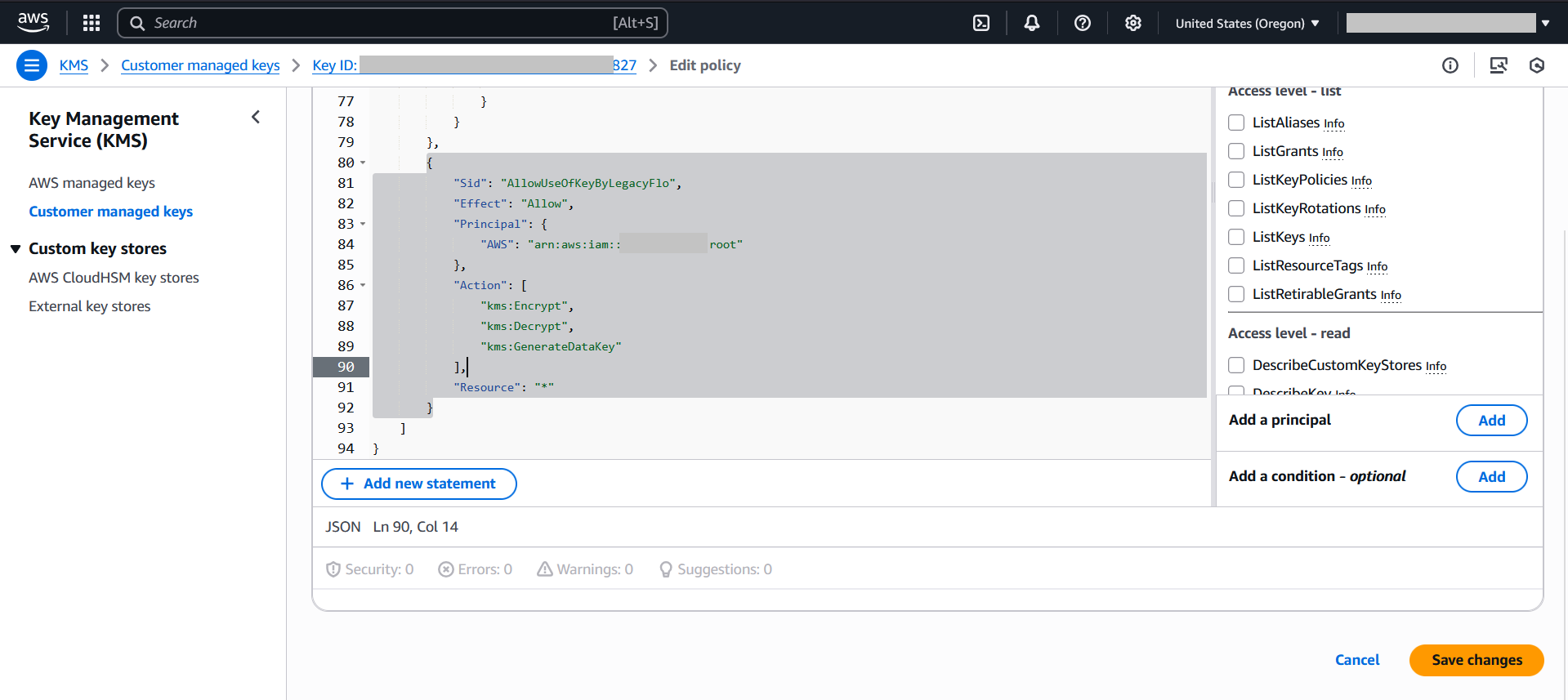This screenshot has width=1568, height=700.
Task: Go to Key ID breadcrumb link
Action: click(x=474, y=65)
